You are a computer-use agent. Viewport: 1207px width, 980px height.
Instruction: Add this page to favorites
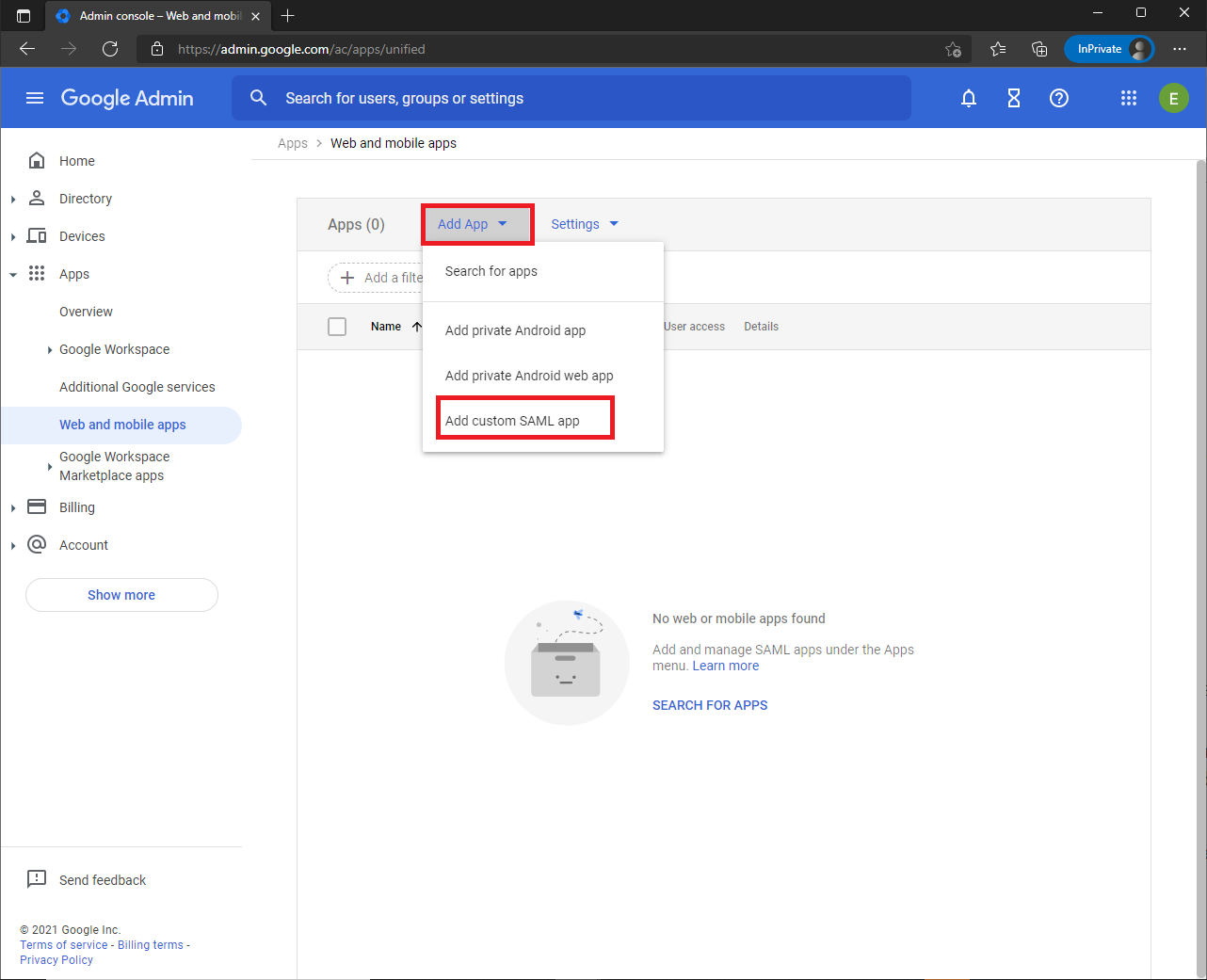(953, 49)
